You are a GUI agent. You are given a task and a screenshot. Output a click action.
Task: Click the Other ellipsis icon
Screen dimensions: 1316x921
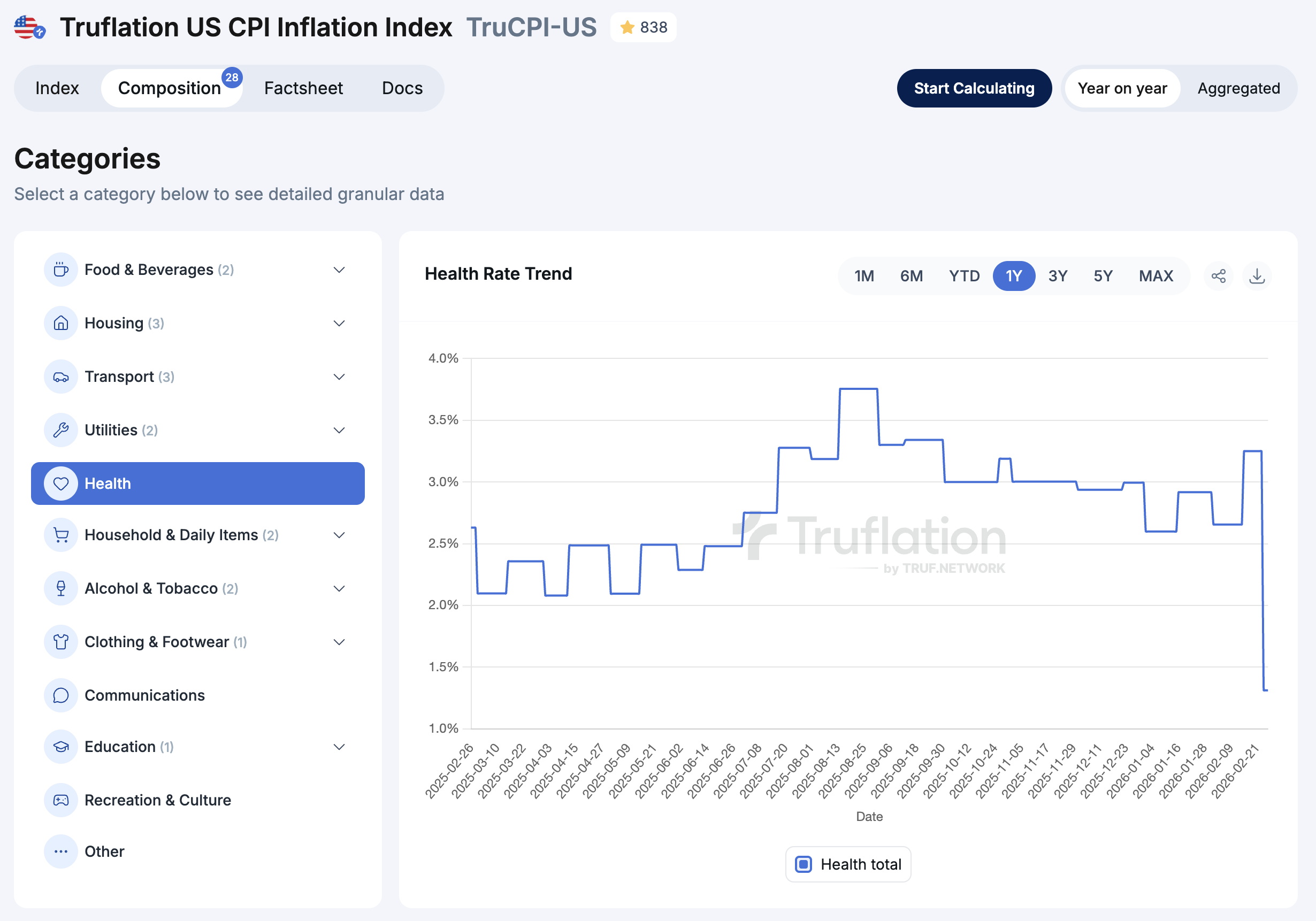coord(61,851)
